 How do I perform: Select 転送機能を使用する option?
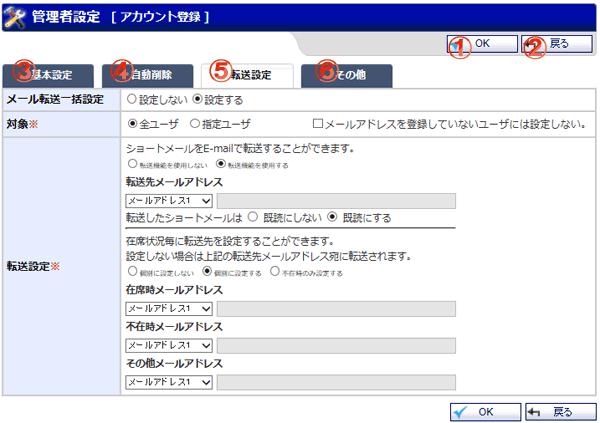(221, 164)
